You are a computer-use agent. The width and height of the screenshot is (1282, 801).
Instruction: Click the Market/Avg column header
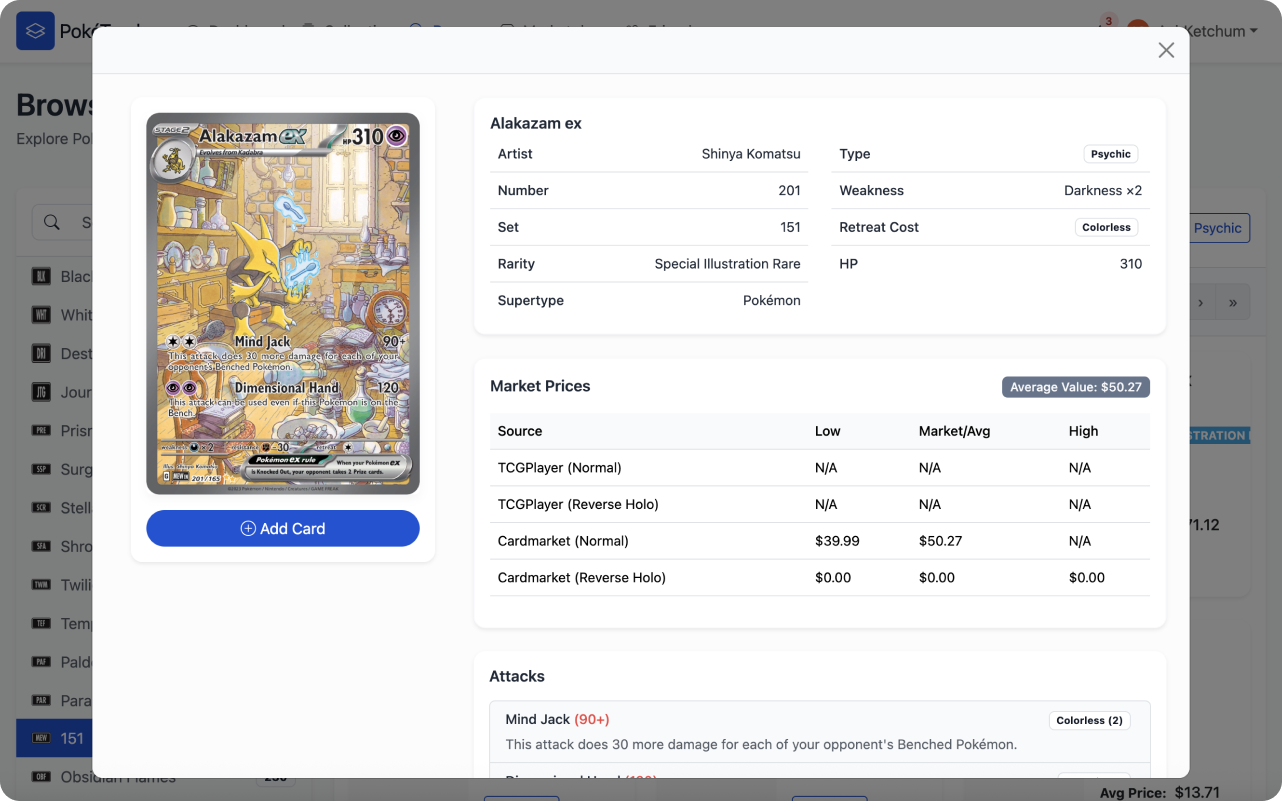pyautogui.click(x=954, y=431)
